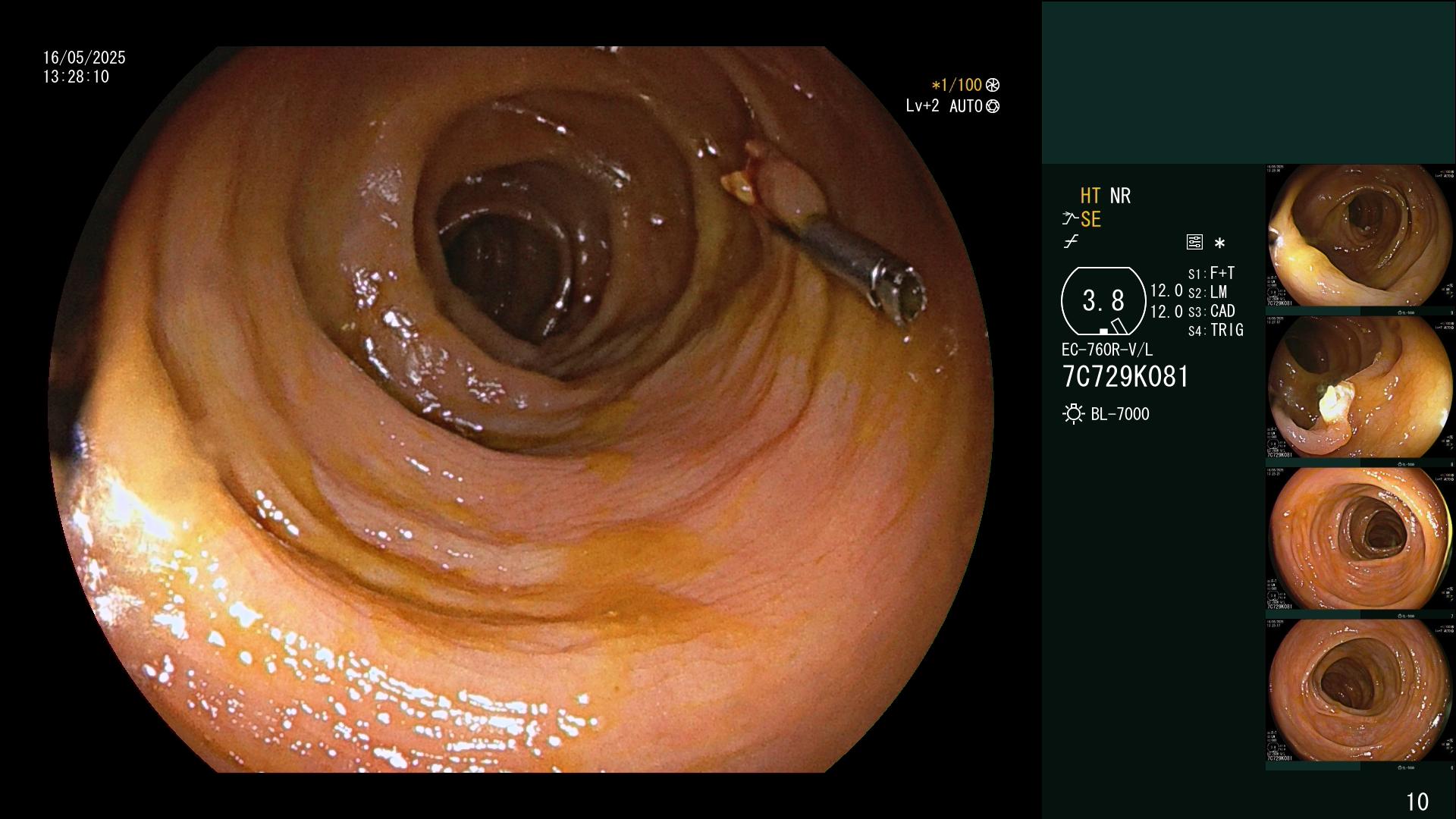Image resolution: width=1456 pixels, height=819 pixels.
Task: Click the S1: F+T switch assignment
Action: (1211, 273)
